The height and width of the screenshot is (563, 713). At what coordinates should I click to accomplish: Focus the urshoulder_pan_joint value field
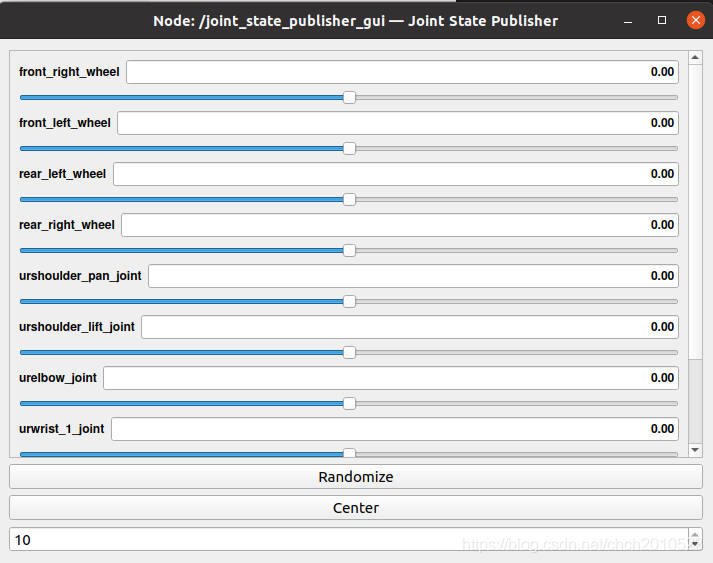pyautogui.click(x=413, y=276)
